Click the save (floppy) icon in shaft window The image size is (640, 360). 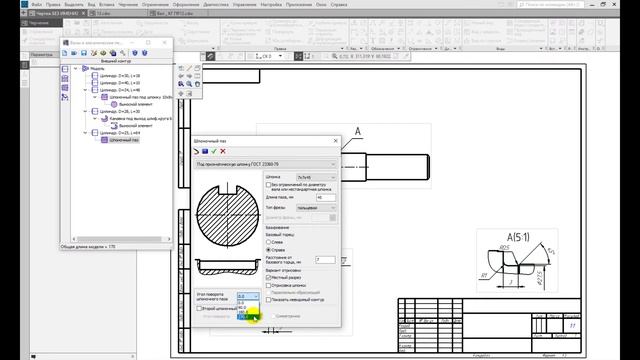[x=84, y=53]
